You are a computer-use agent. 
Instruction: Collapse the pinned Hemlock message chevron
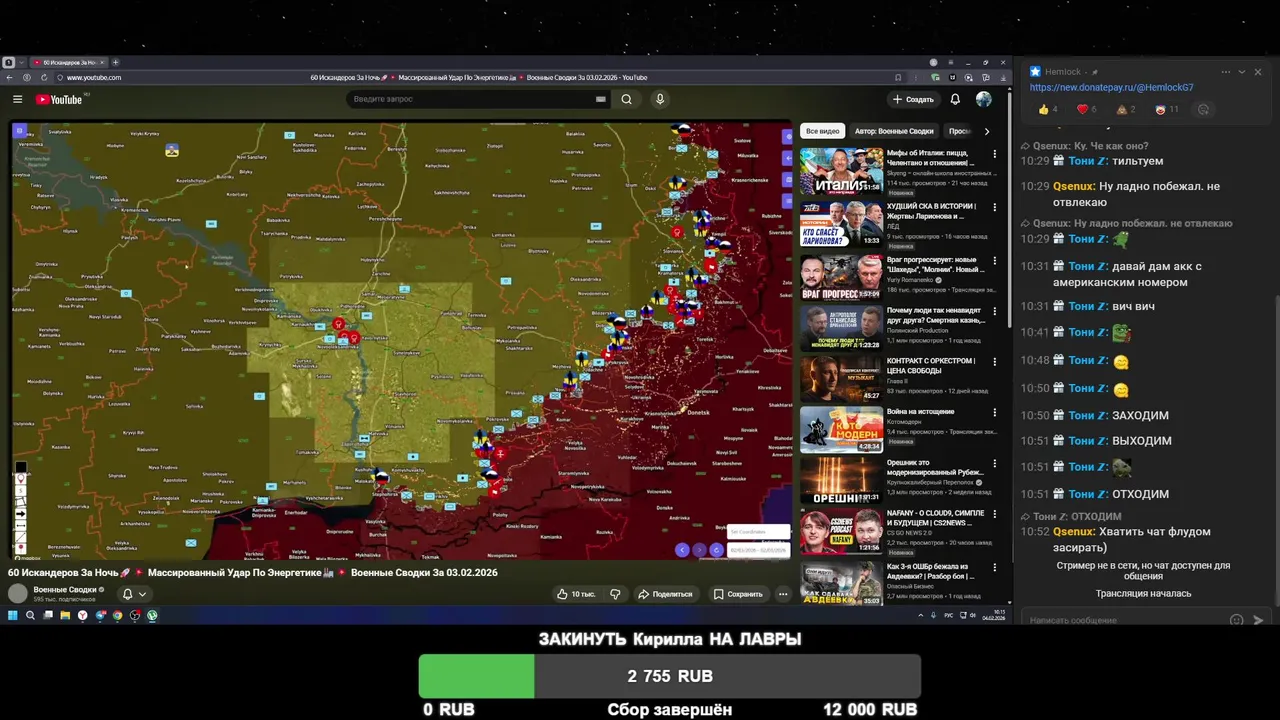click(x=1242, y=72)
